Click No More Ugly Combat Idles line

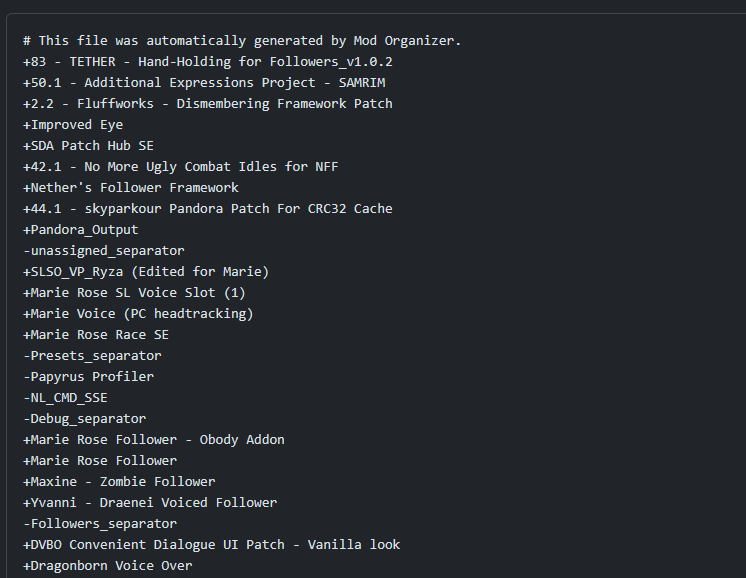[x=181, y=167]
